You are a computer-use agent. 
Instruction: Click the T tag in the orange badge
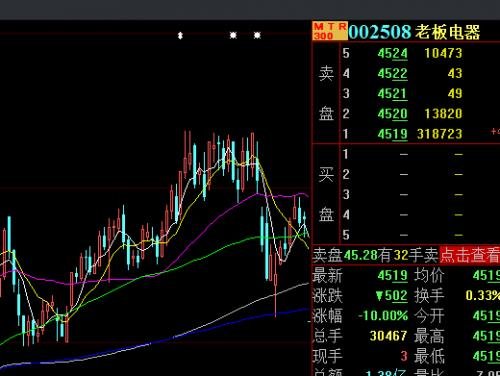[x=331, y=27]
